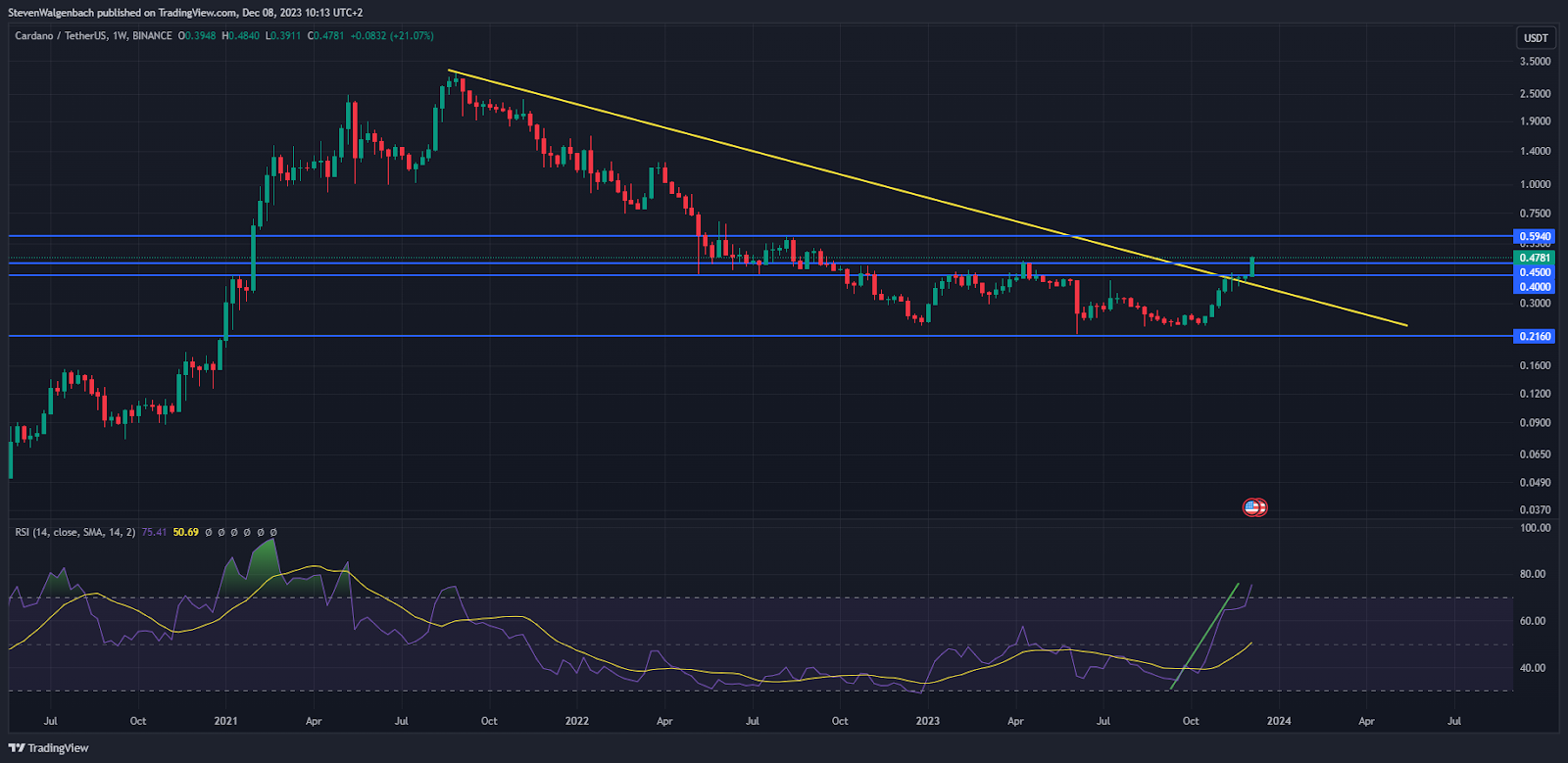Viewport: 1568px width, 763px height.
Task: Click the blue 0.4000 price level tag
Action: (1535, 287)
